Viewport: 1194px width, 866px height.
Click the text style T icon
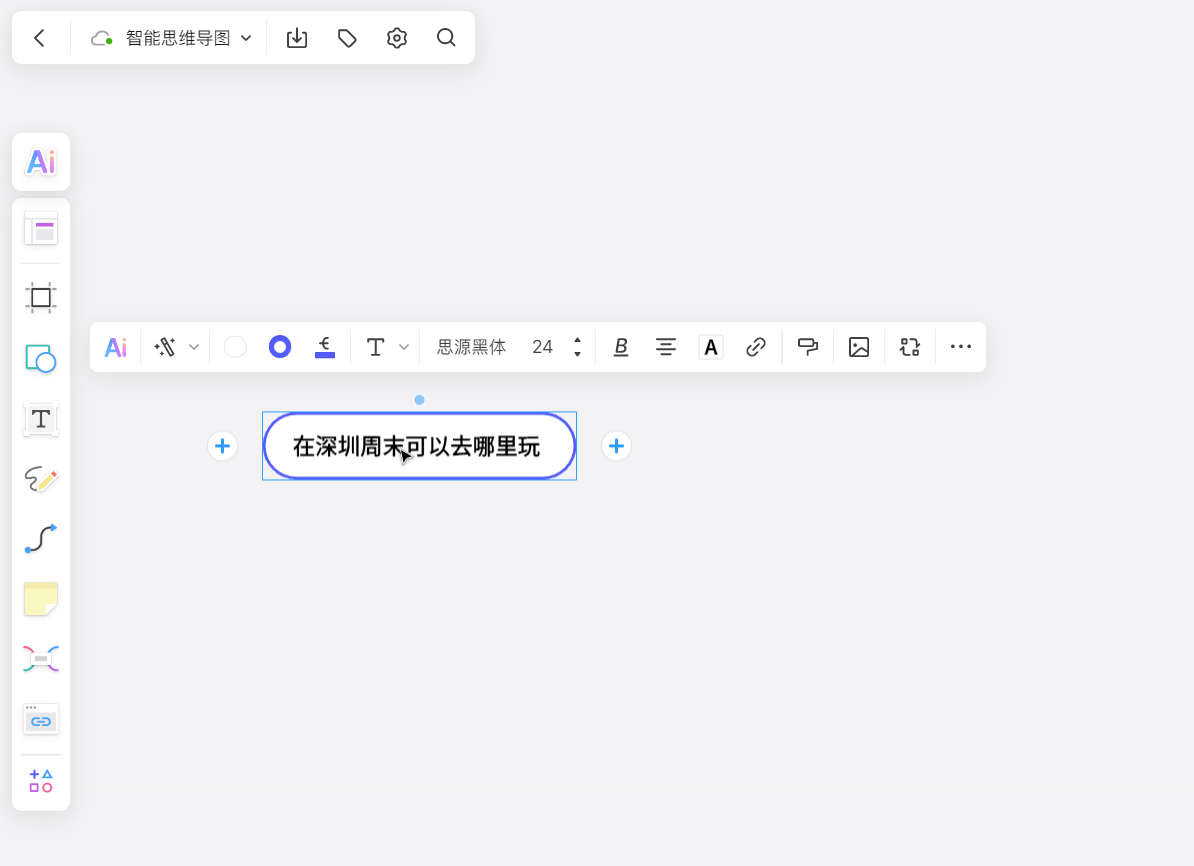(375, 347)
